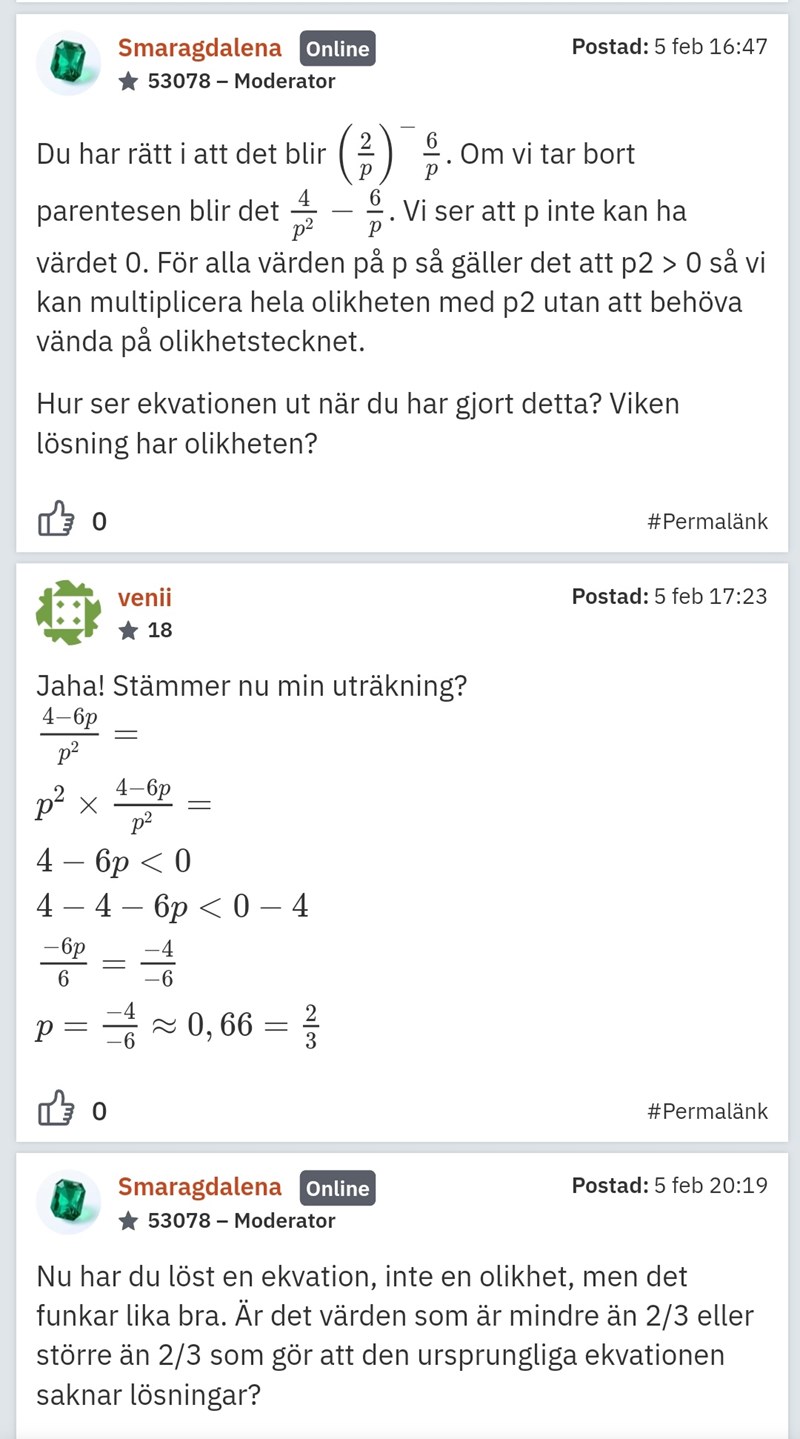The image size is (800, 1439).
Task: Like venii's post with the thumbs-up icon
Action: coord(55,1110)
